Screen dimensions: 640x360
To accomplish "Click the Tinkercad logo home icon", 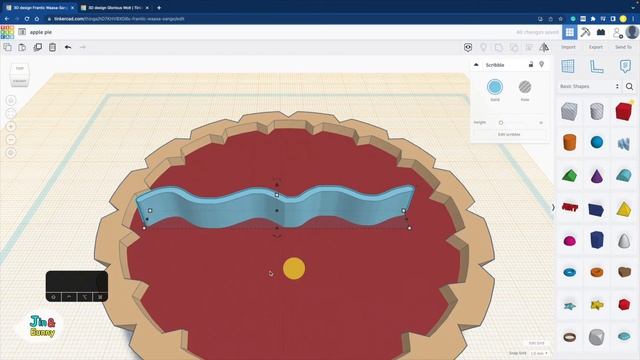I will [7, 32].
